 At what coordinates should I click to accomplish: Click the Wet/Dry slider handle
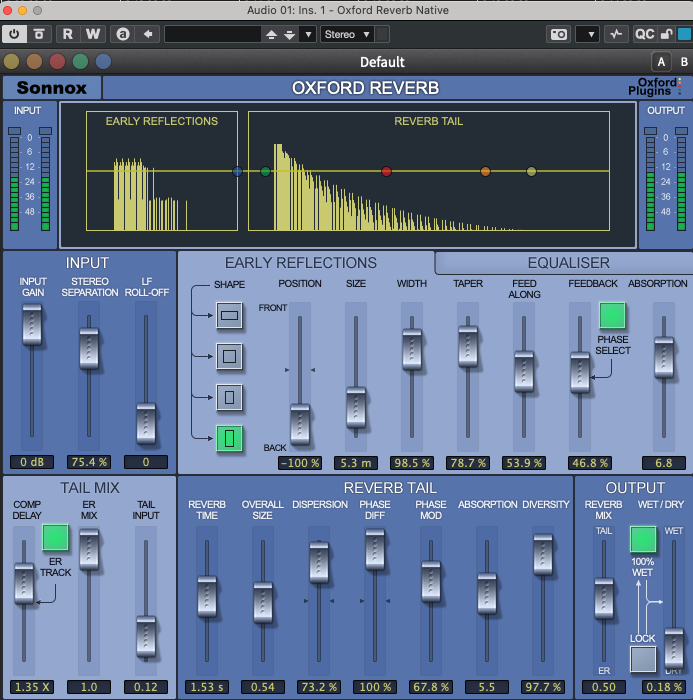pos(674,649)
